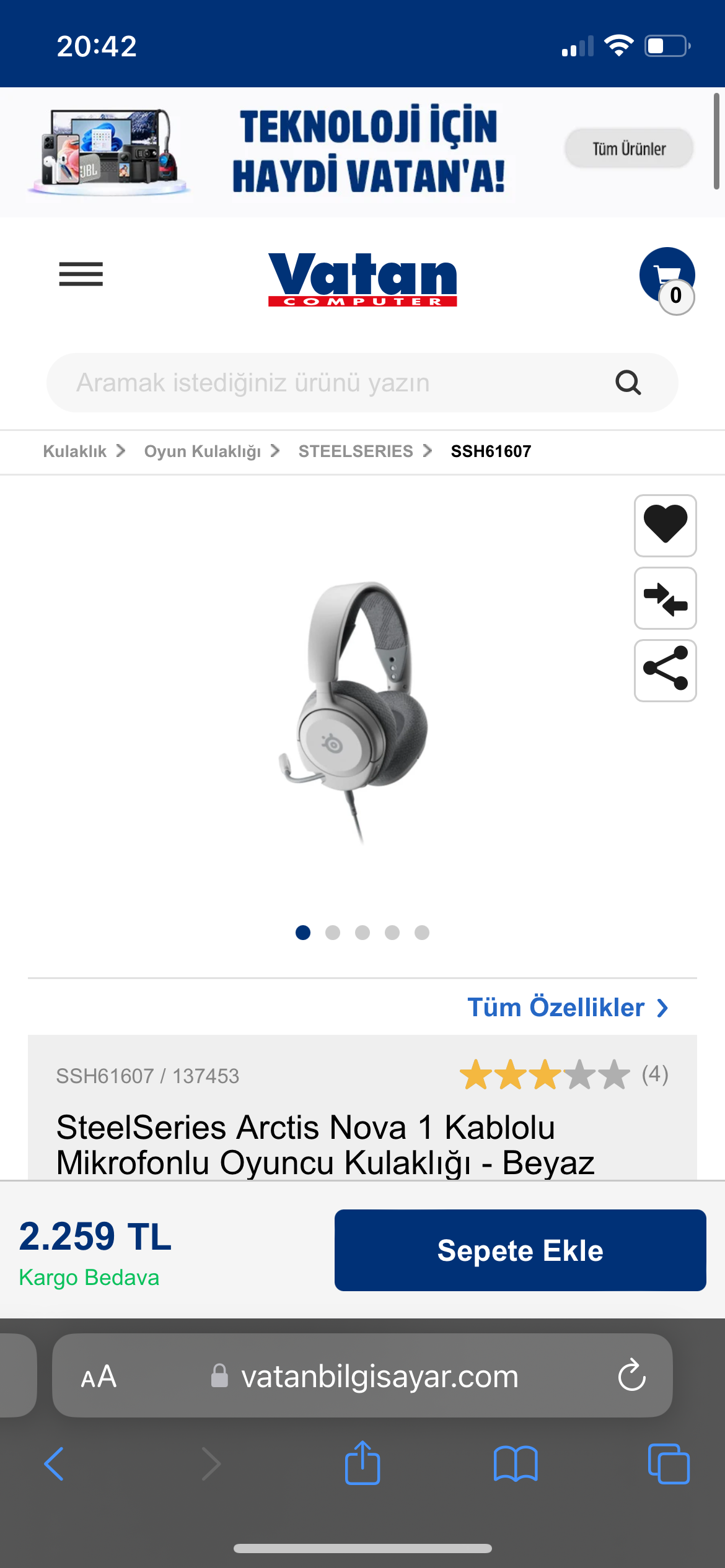The height and width of the screenshot is (1568, 725).
Task: Add product to favorites with heart icon
Action: (666, 525)
